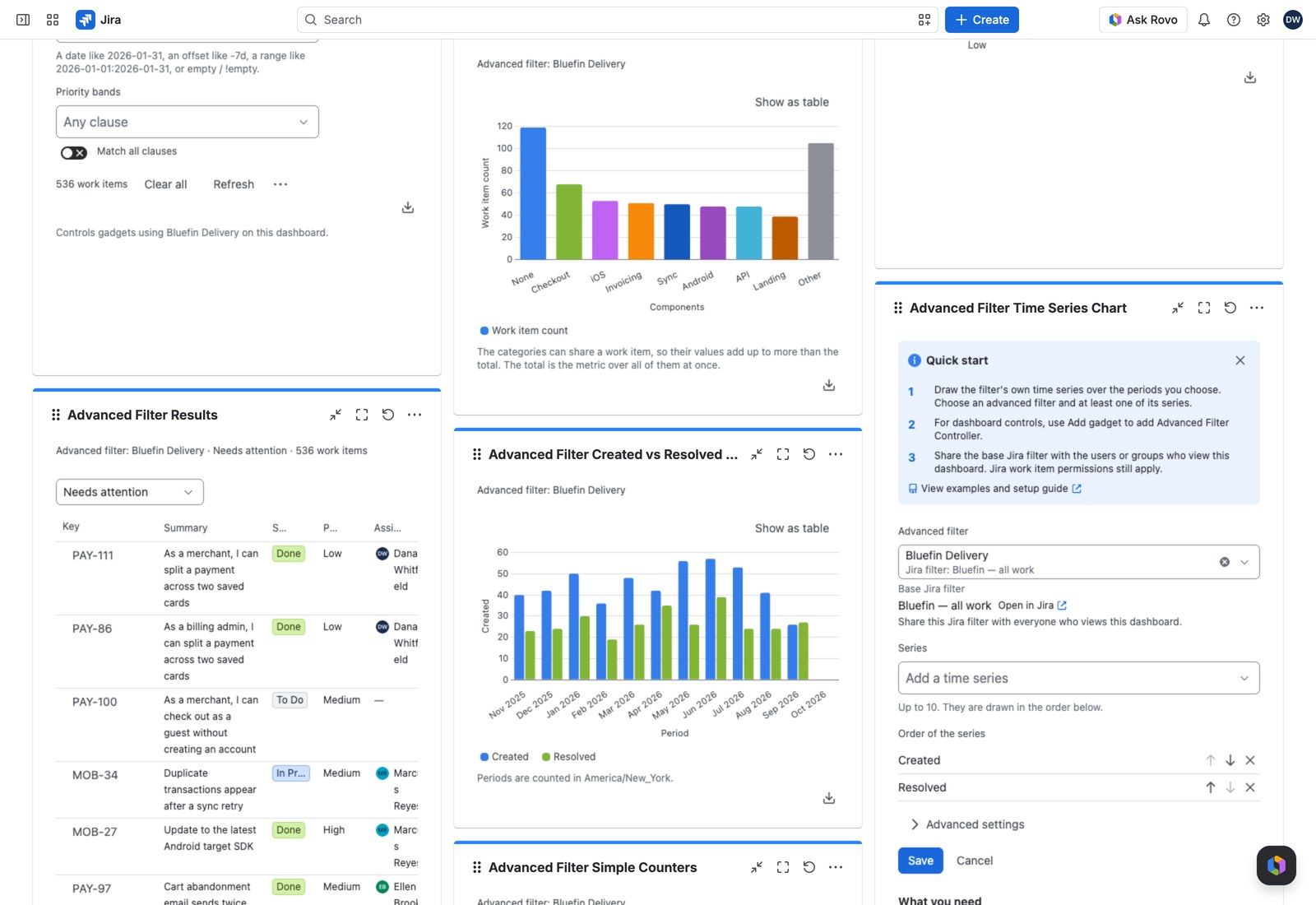1316x905 pixels.
Task: Open the notifications bell
Action: click(x=1204, y=20)
